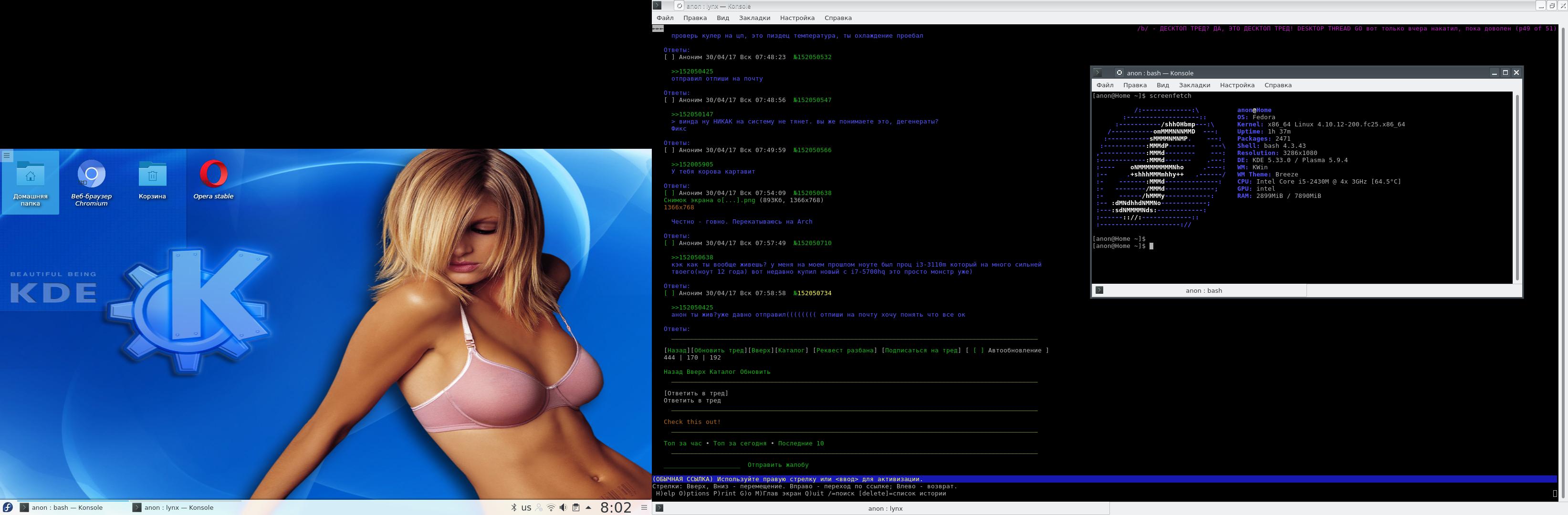Open Закладки menu in lynx Konsole
Screen dimensions: 1568x515
(754, 18)
